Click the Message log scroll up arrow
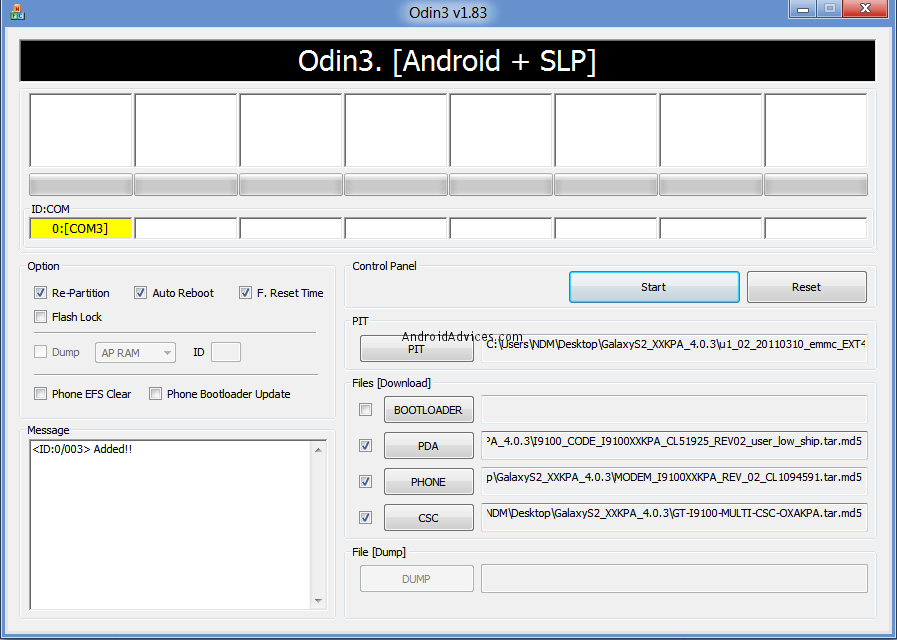Screen dimensions: 897x640 [x=319, y=450]
